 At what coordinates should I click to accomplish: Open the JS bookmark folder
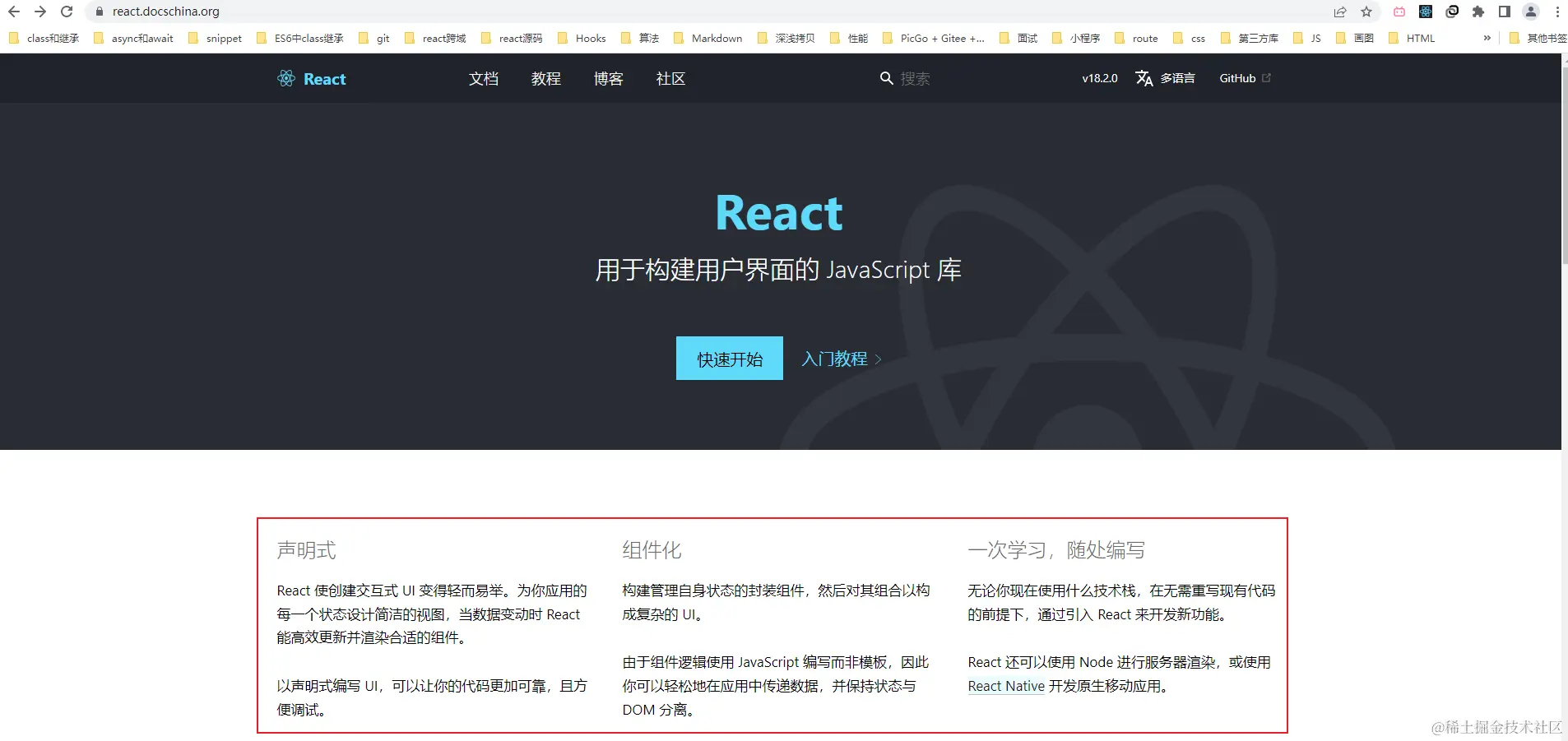pos(1307,38)
